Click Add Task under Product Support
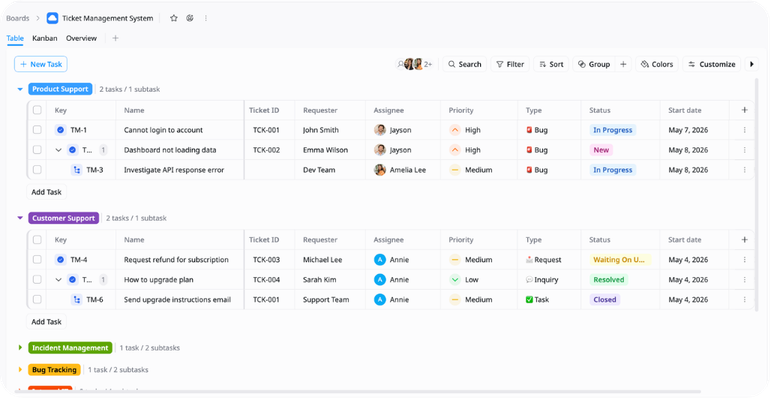Viewport: 771px width, 398px height. (x=46, y=192)
